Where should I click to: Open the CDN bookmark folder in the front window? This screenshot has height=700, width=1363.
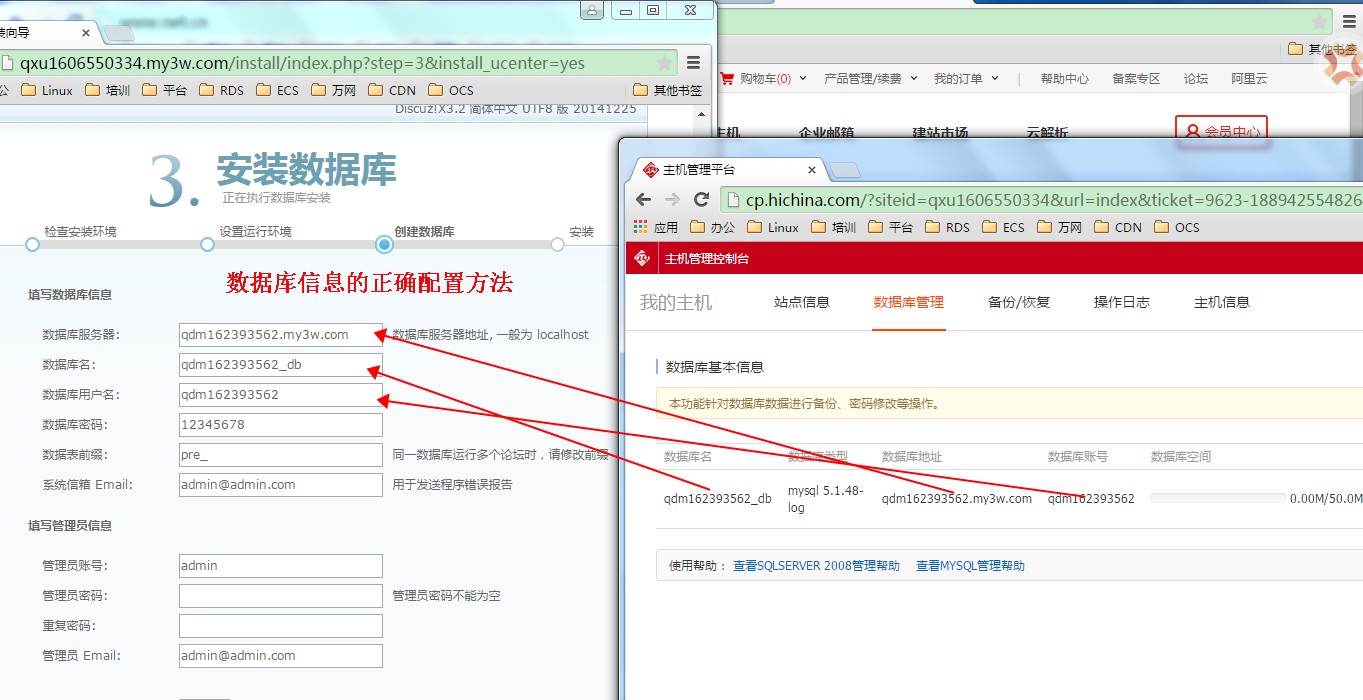(1118, 227)
